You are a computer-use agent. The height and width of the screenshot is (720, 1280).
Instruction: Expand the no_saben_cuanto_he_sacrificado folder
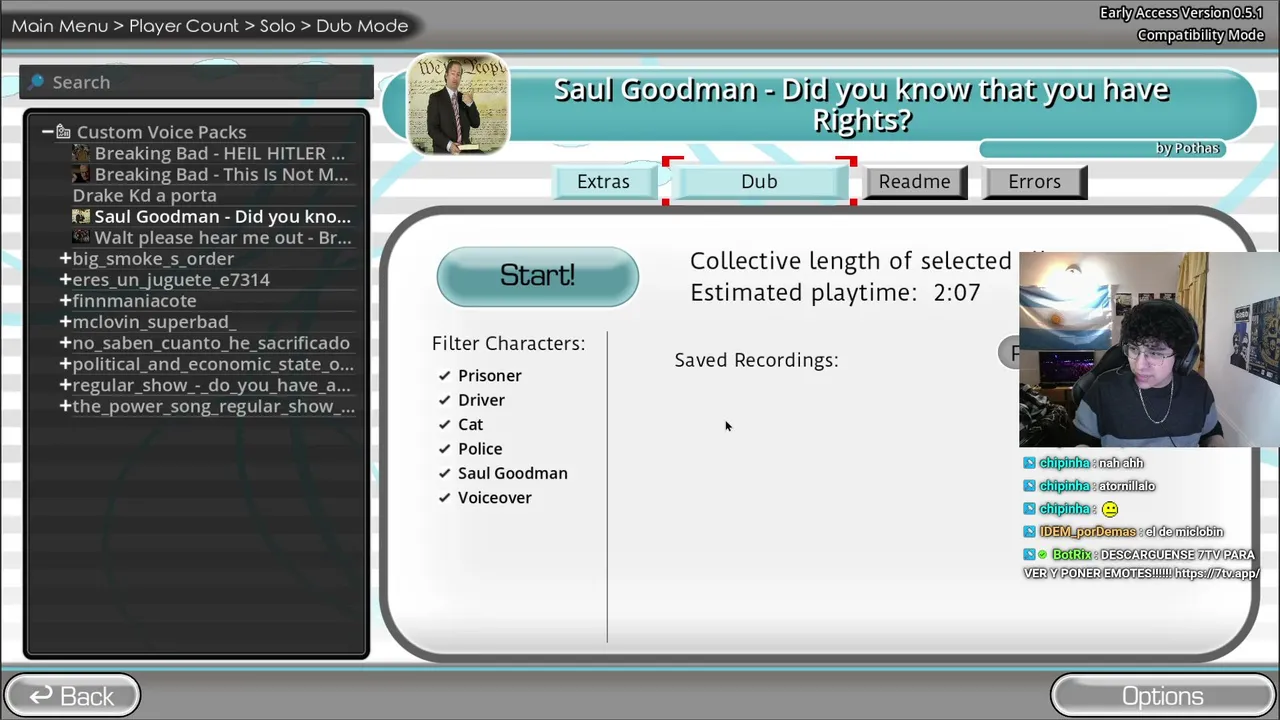(65, 342)
